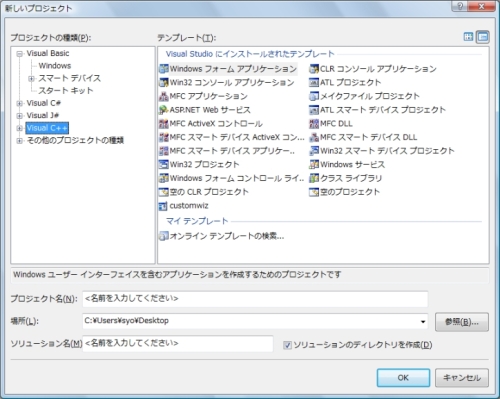Viewport: 500px width, 399px height.
Task: Open the dialog help question button
Action: [460, 6]
